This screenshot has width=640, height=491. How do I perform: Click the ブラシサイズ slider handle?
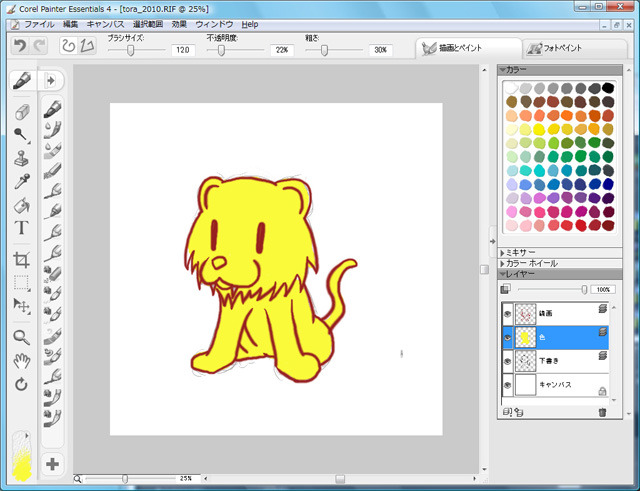pyautogui.click(x=130, y=50)
